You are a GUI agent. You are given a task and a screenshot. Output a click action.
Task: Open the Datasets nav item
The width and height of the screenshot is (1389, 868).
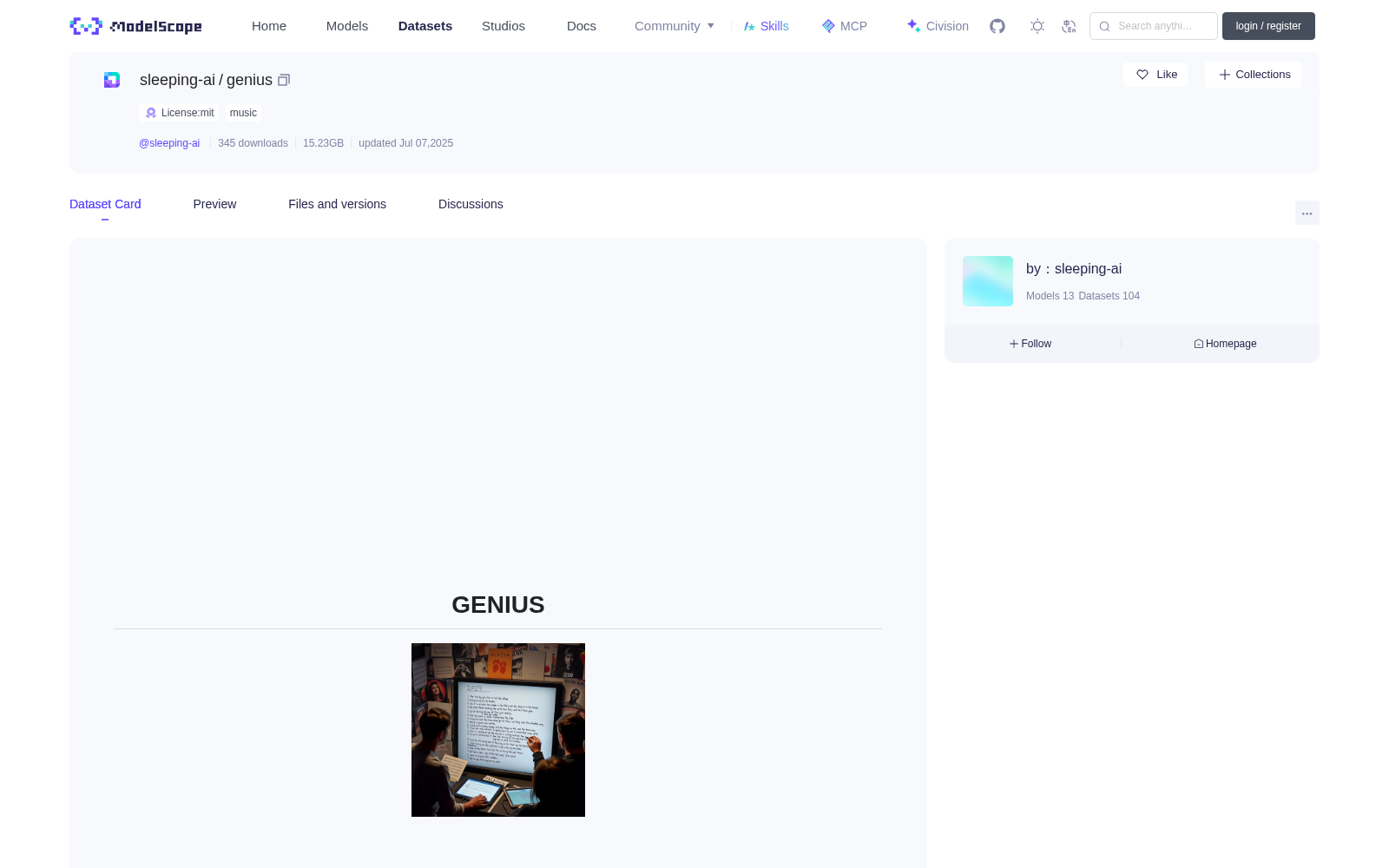[x=425, y=26]
